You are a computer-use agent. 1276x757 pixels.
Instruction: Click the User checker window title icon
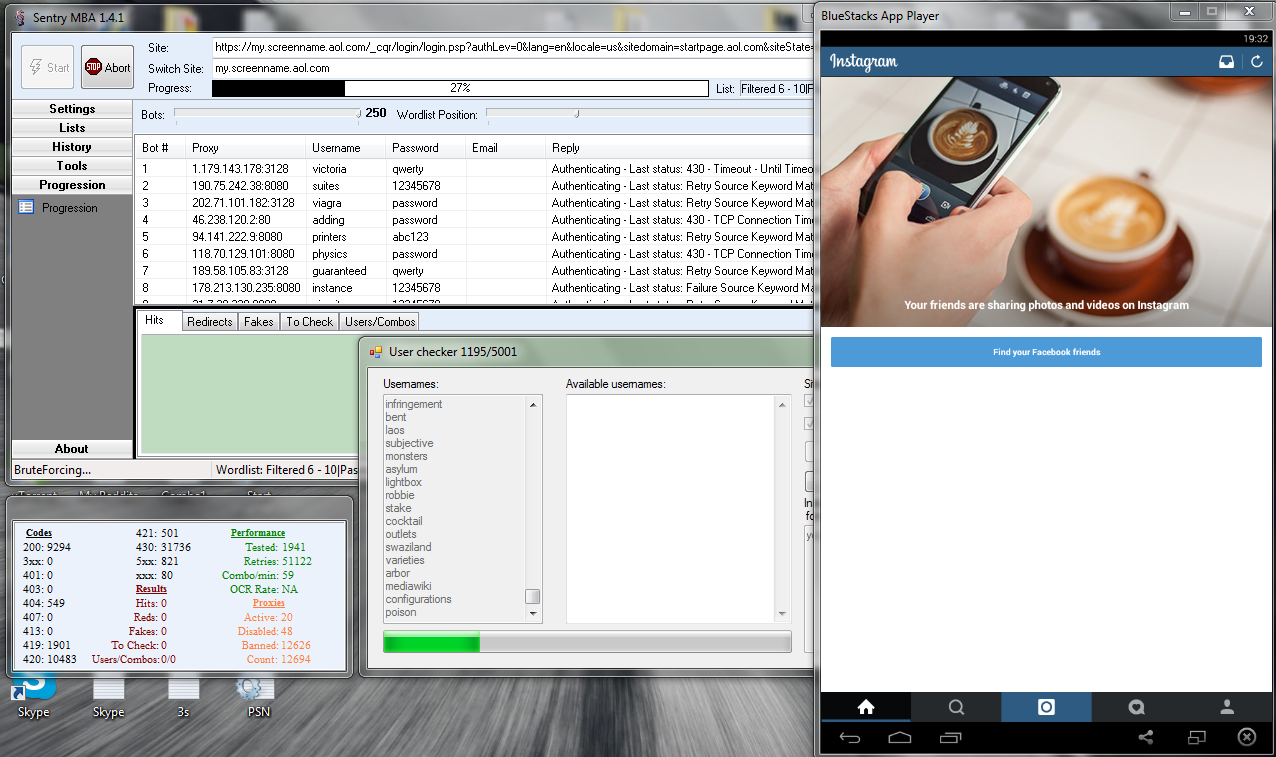377,352
